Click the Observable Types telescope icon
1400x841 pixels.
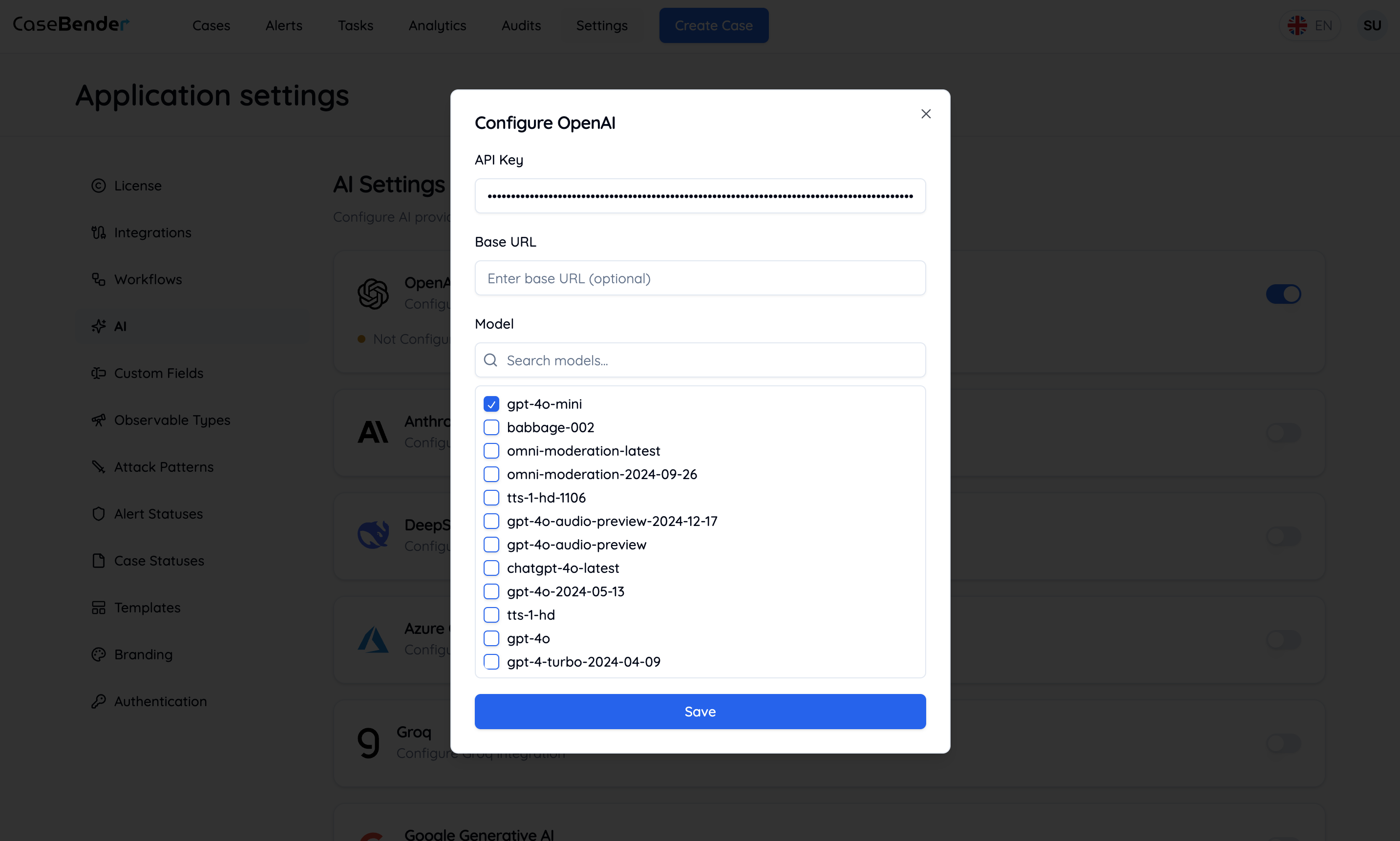coord(99,420)
